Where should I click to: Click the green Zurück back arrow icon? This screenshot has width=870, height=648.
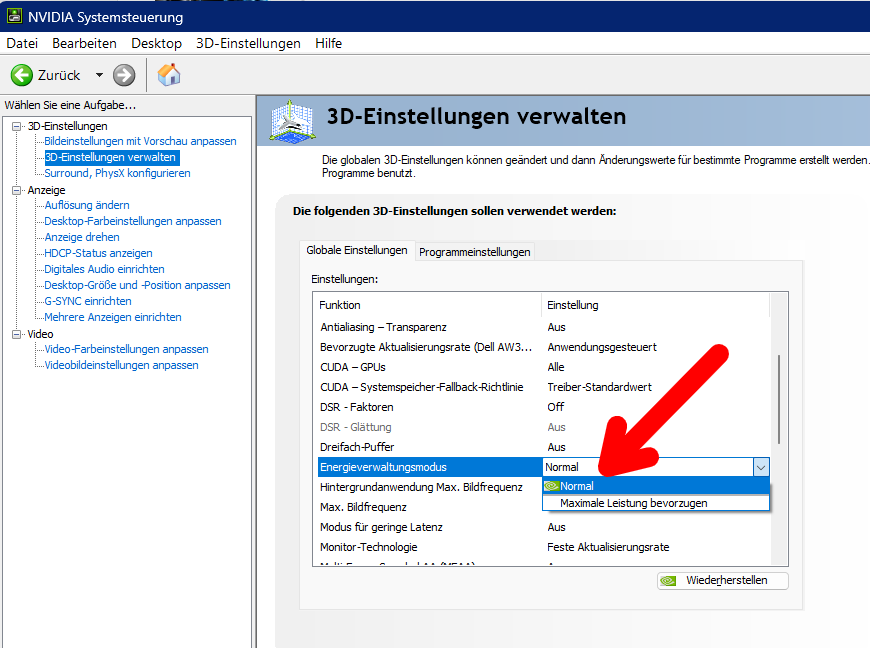pos(22,75)
